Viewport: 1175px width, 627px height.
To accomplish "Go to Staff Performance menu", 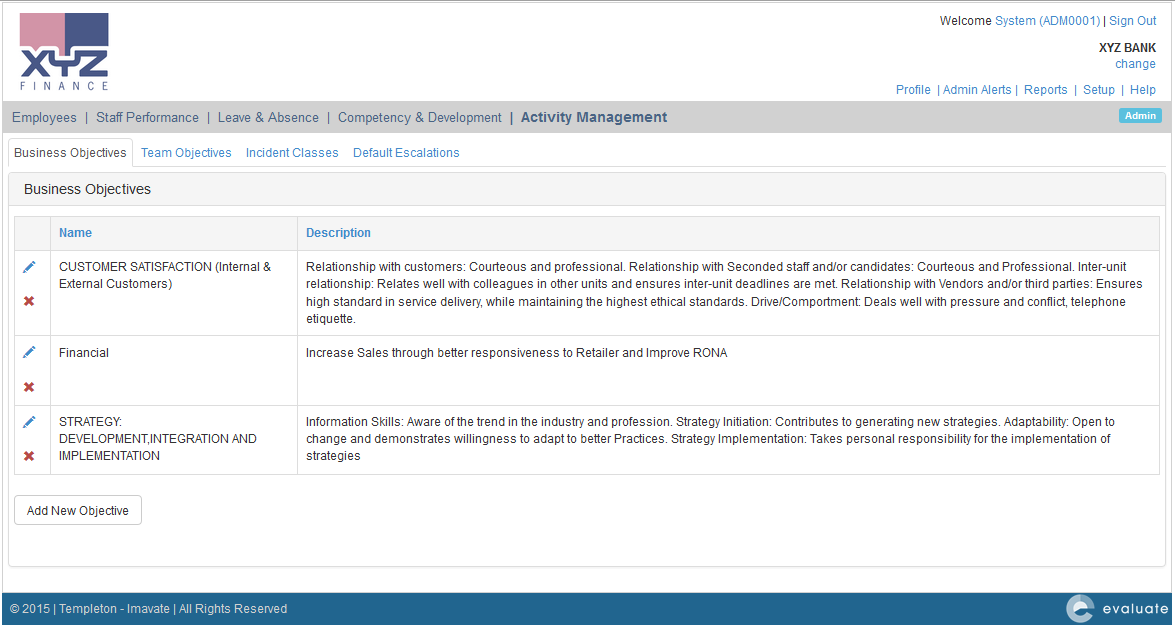I will (147, 118).
